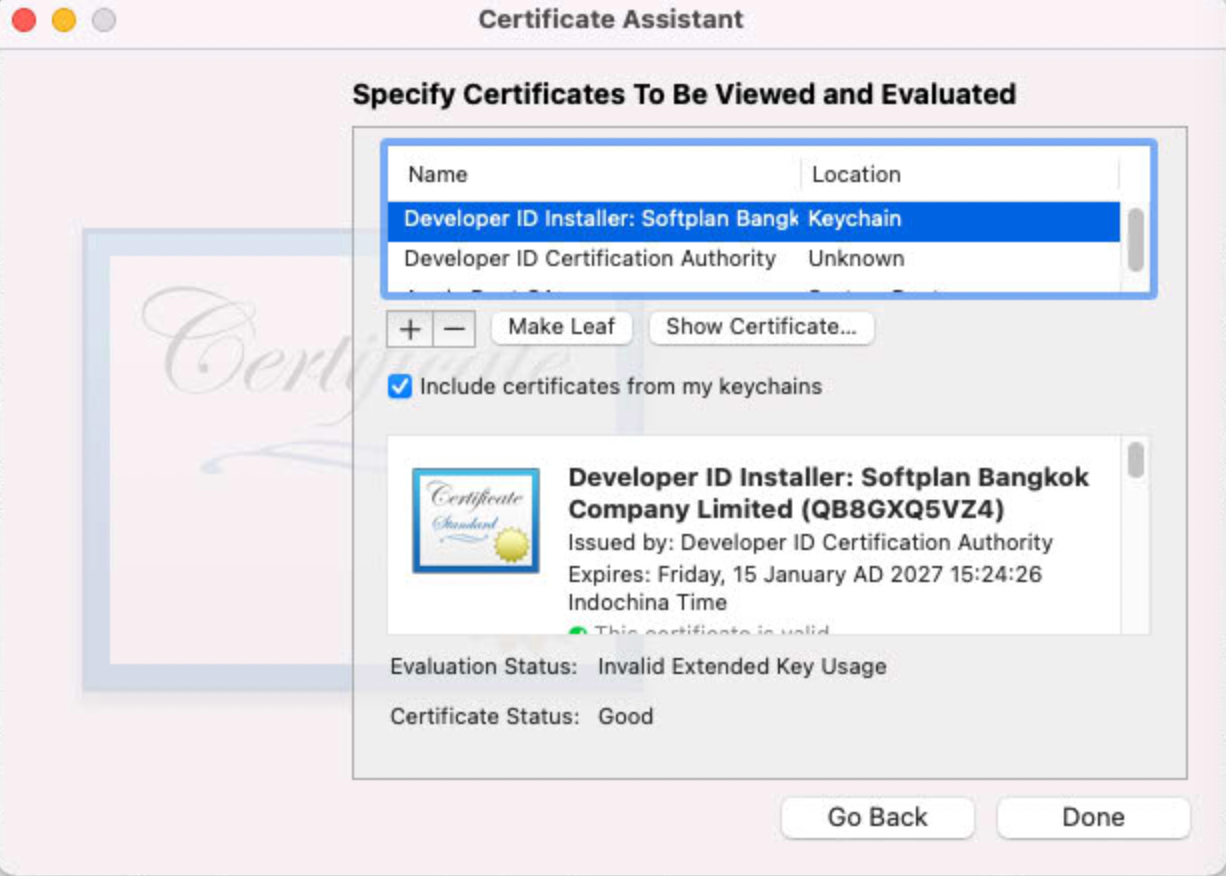
Task: Click Done to finish
Action: pyautogui.click(x=1093, y=817)
